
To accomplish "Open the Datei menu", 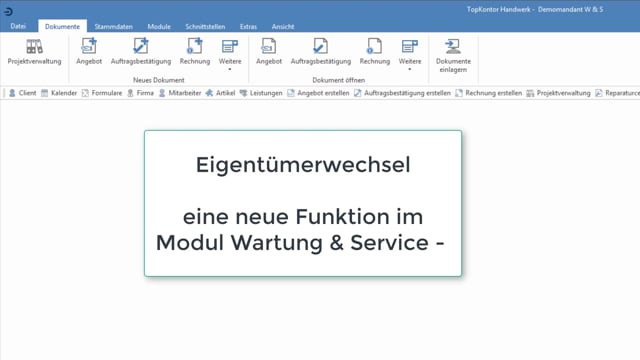I will click(x=18, y=26).
